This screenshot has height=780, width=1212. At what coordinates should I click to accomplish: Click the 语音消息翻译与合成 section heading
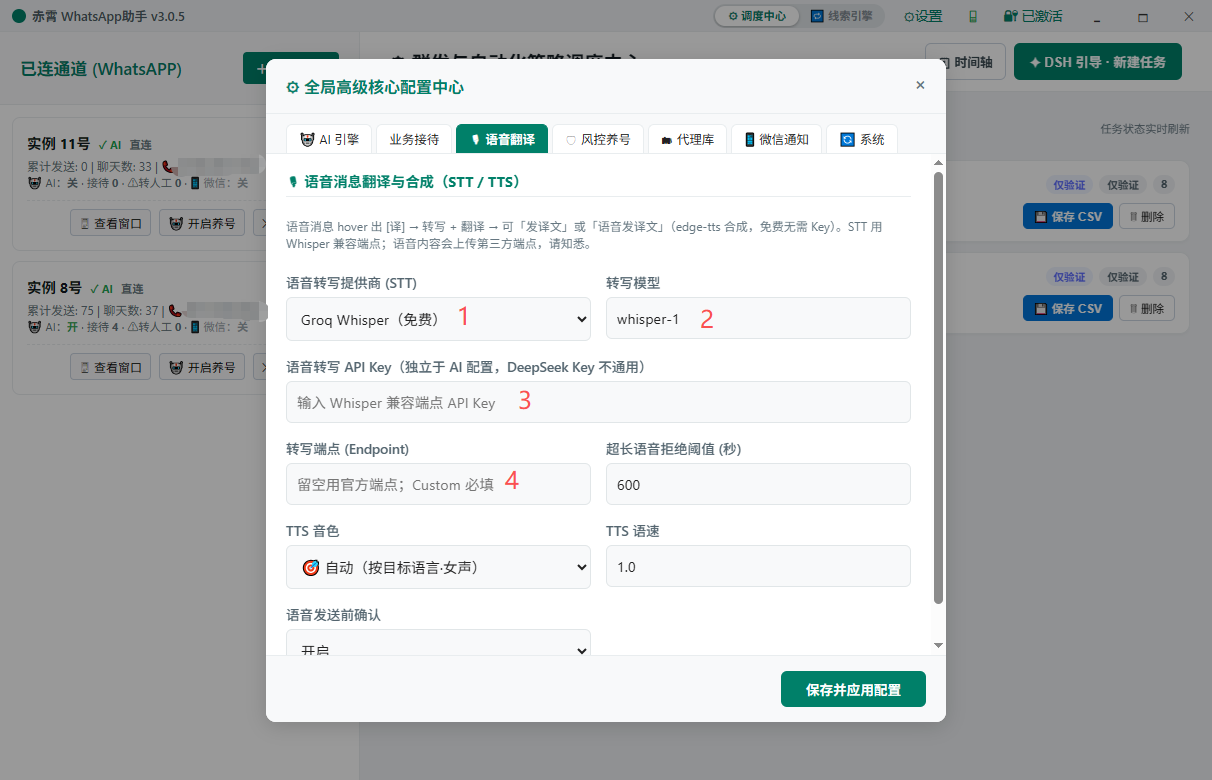point(403,182)
